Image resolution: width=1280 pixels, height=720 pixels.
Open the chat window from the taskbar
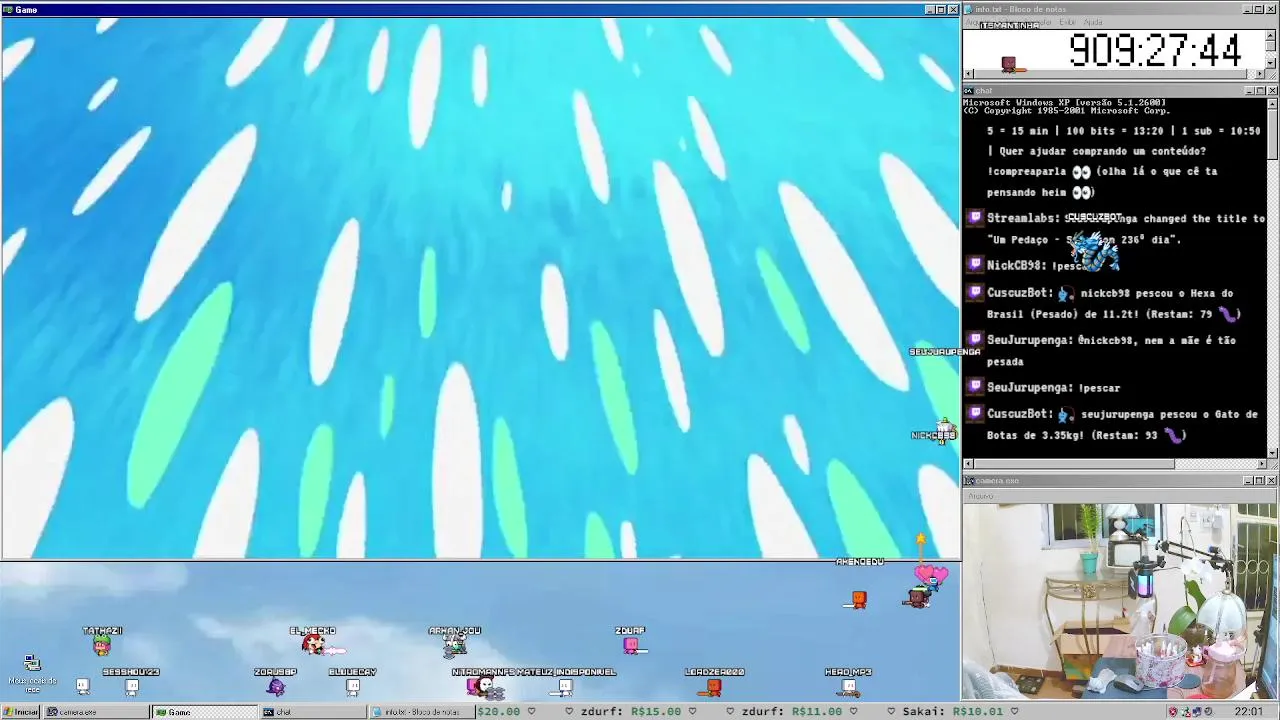point(312,712)
